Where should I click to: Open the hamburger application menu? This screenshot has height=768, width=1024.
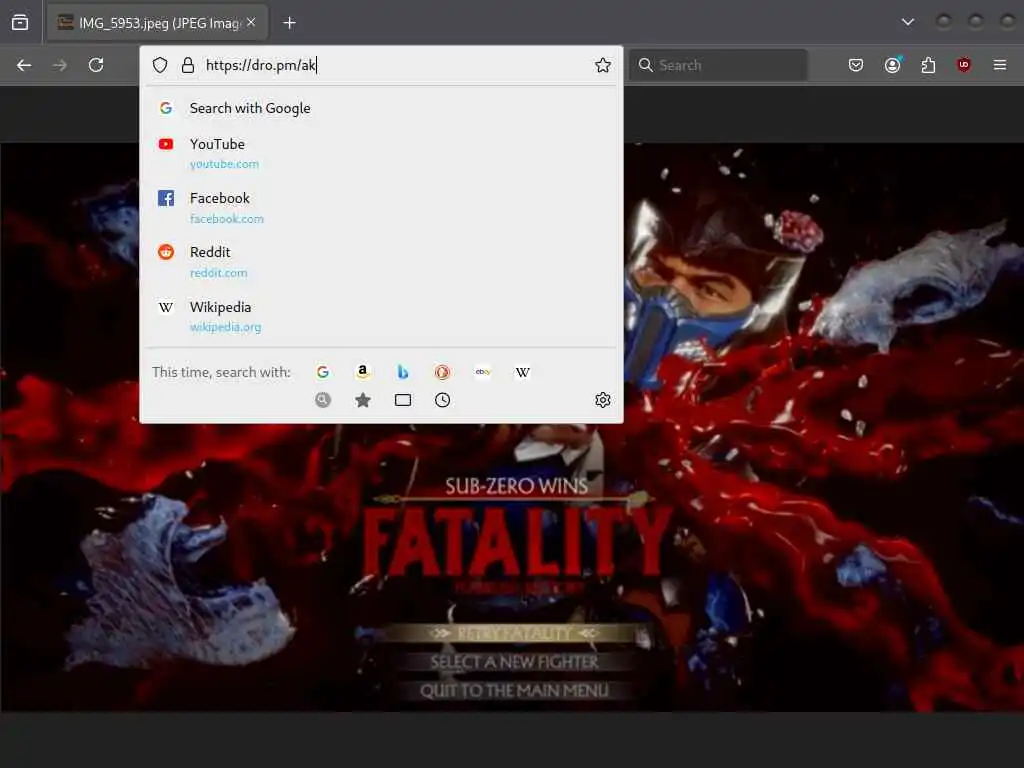click(x=1000, y=65)
